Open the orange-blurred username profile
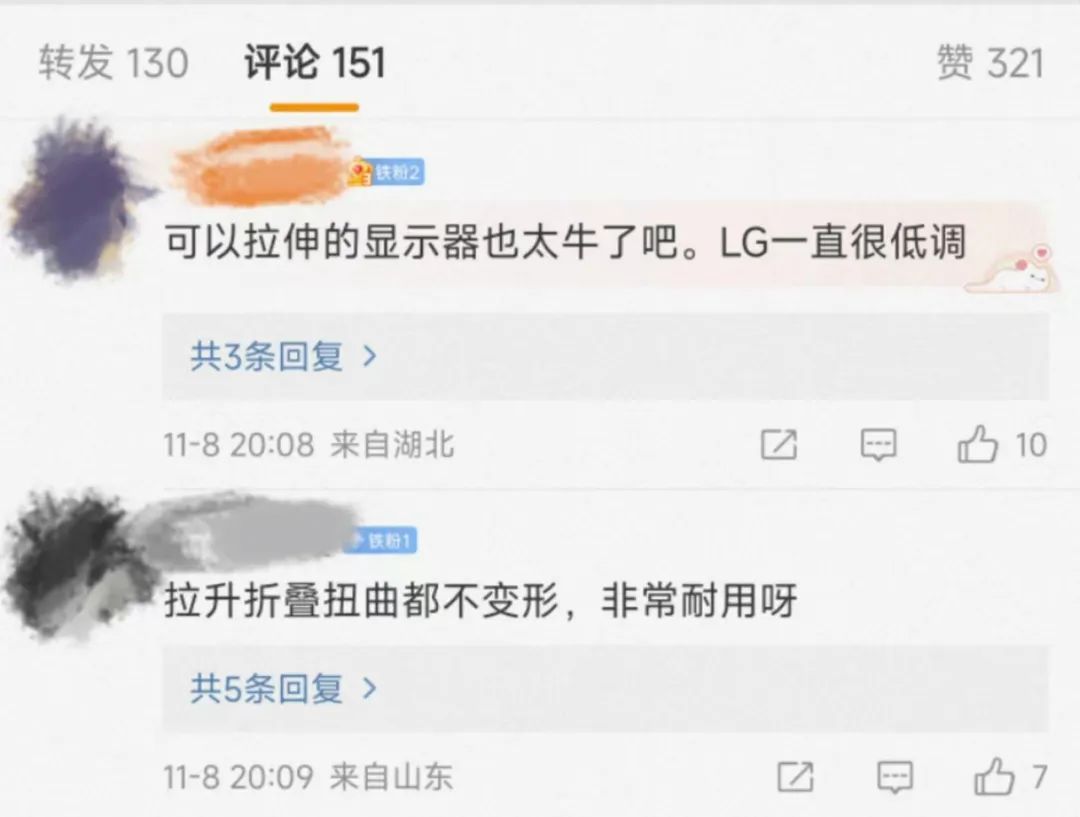The image size is (1080, 817). point(260,168)
